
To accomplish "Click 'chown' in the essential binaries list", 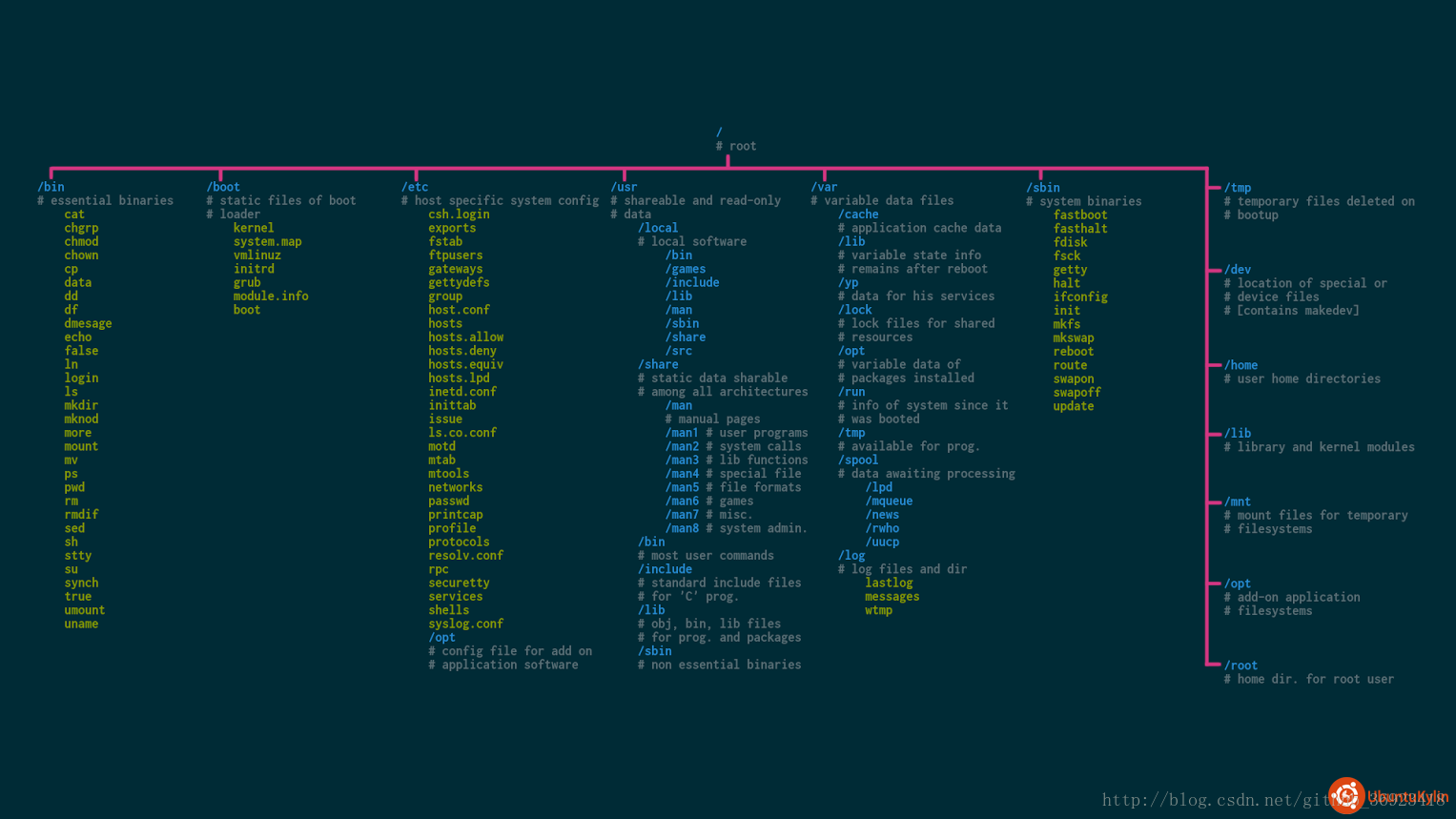I will coord(81,256).
